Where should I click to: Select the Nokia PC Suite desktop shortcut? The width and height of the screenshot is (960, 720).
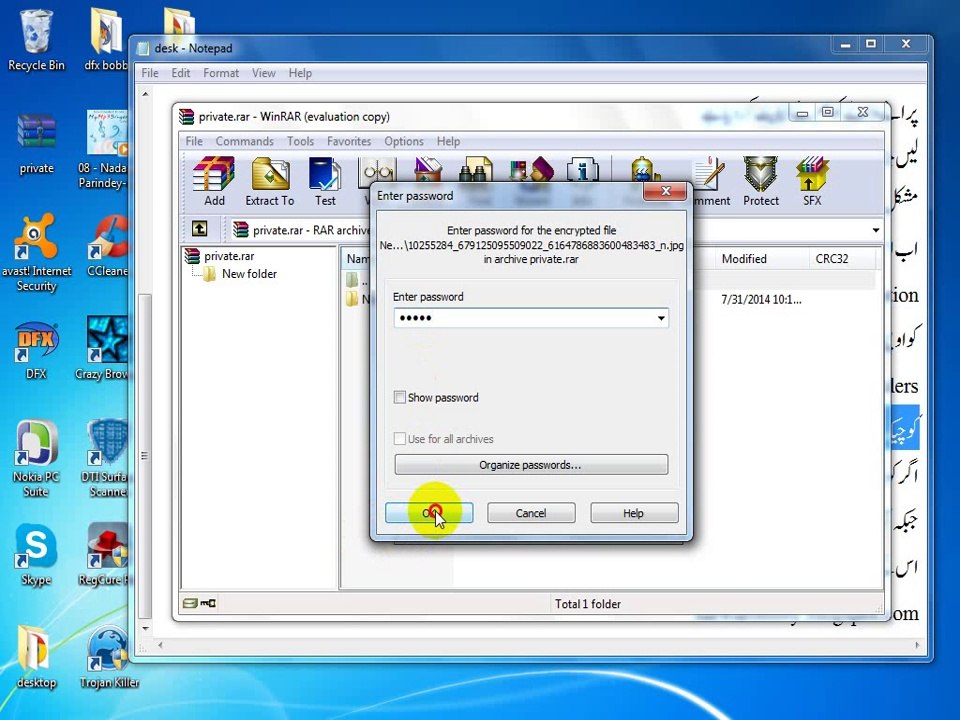coord(36,458)
